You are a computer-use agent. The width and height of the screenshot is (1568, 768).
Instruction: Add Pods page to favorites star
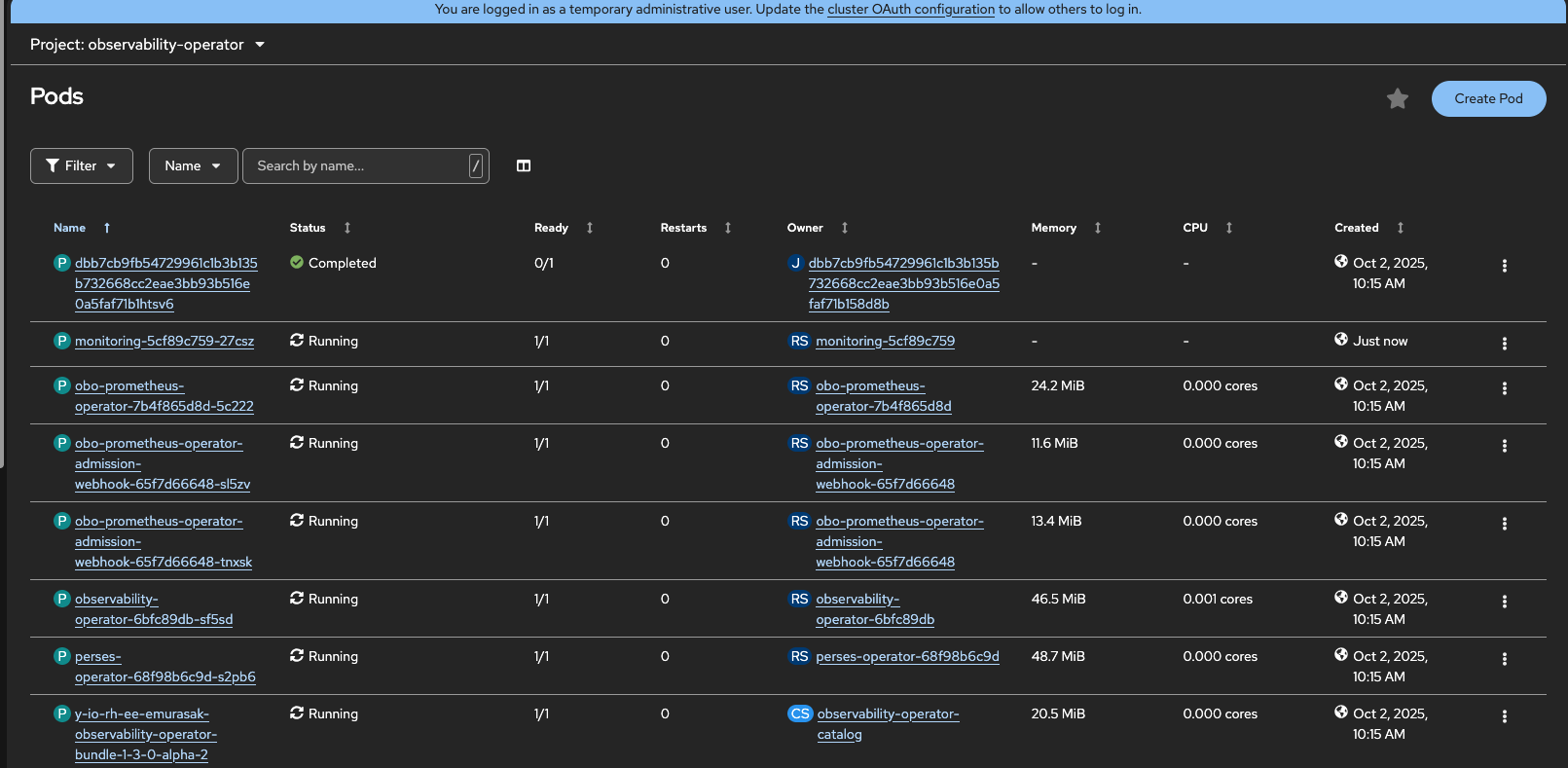[x=1398, y=98]
